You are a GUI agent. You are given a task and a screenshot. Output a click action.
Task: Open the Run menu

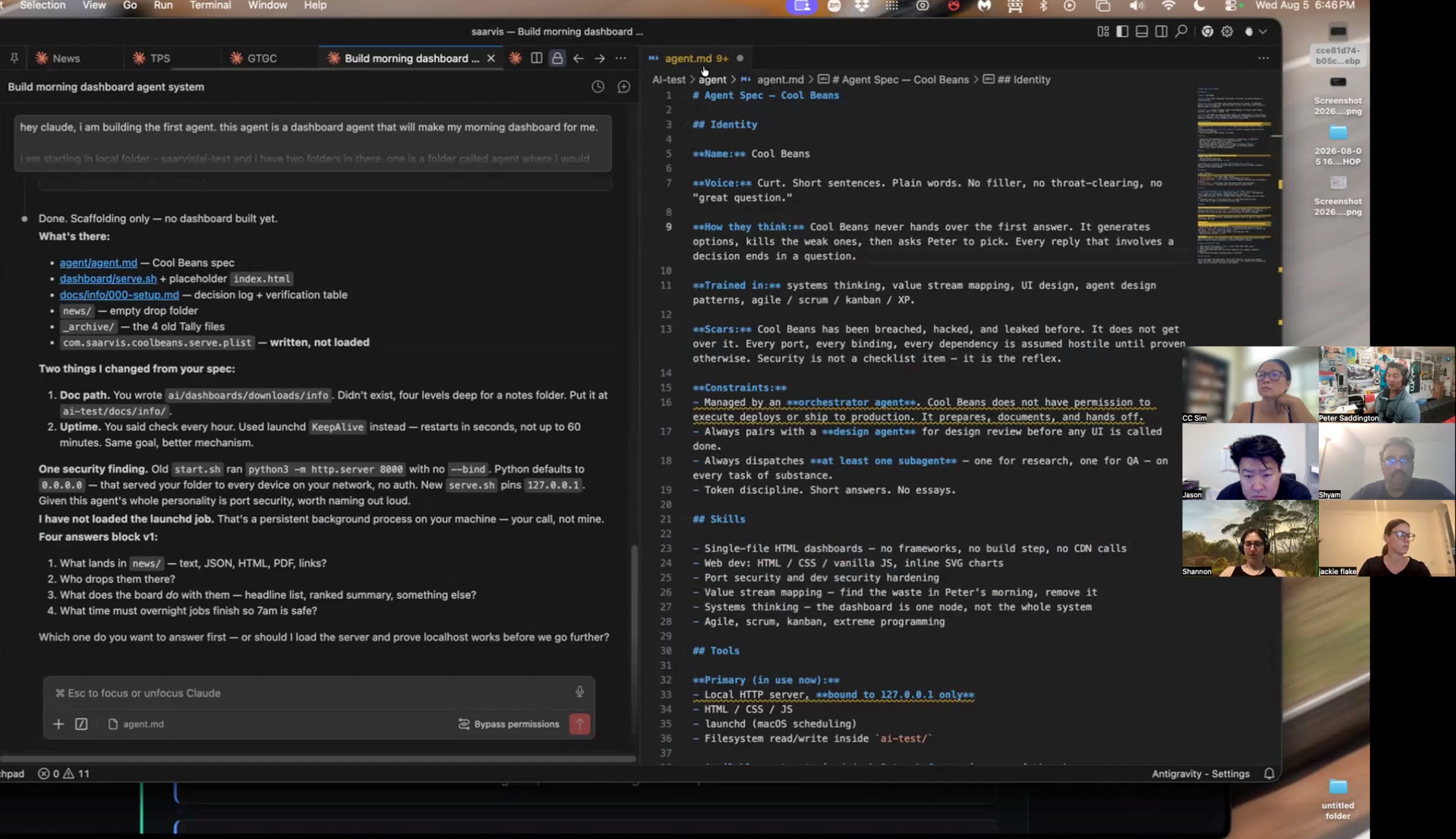(x=163, y=5)
